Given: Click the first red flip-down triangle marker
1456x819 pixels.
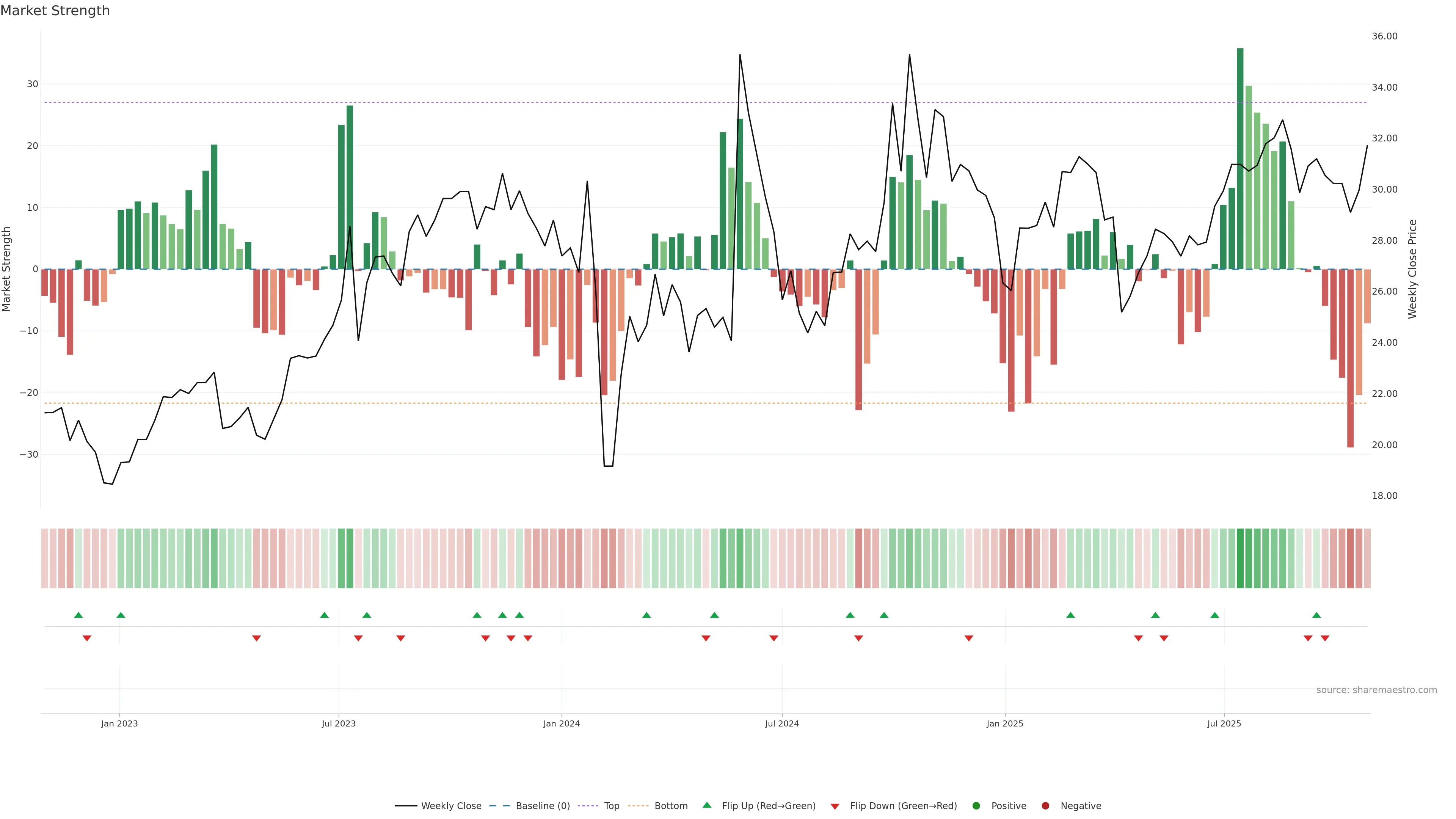Looking at the screenshot, I should [87, 638].
